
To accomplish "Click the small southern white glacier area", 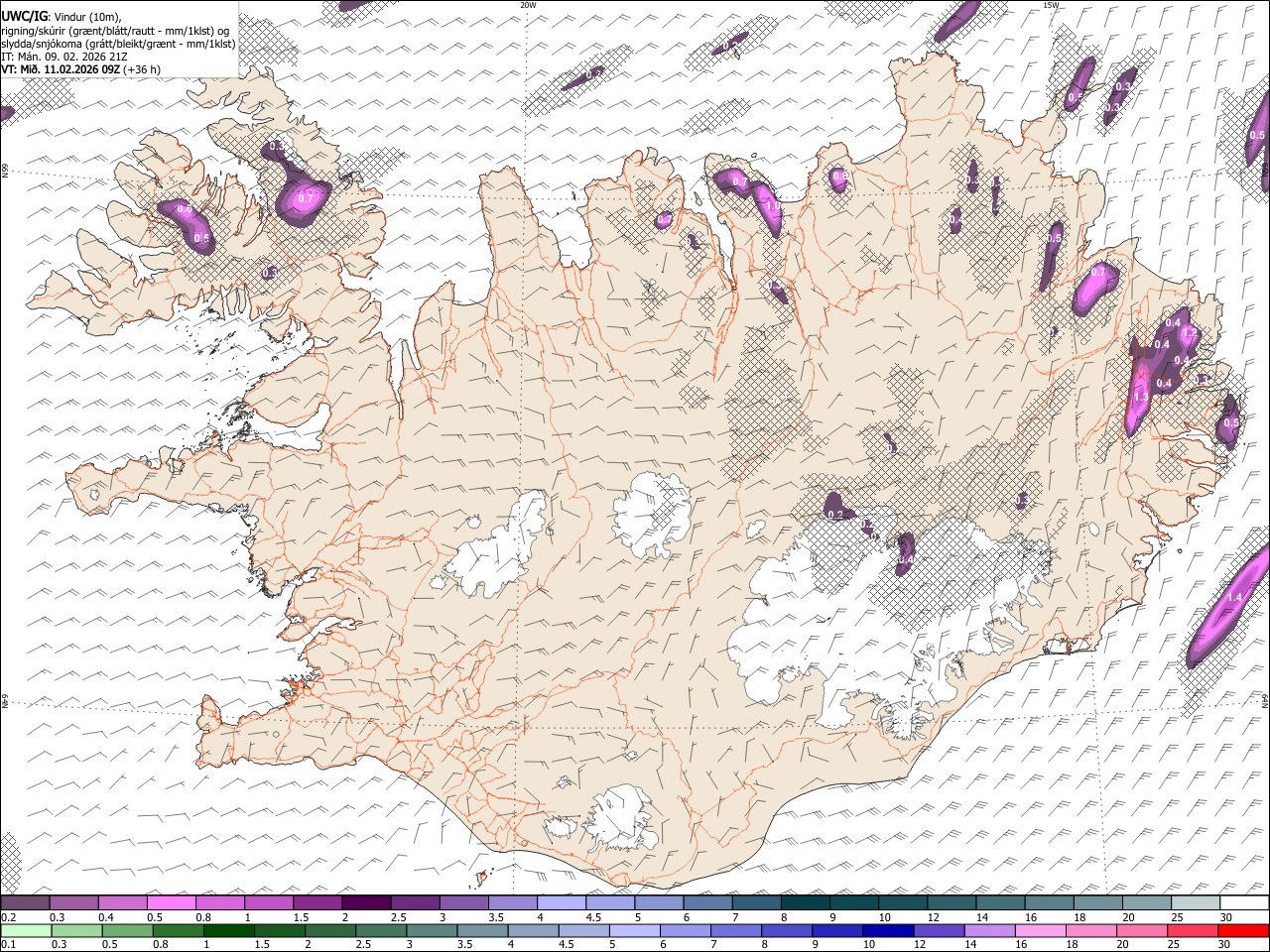I will point(622,819).
